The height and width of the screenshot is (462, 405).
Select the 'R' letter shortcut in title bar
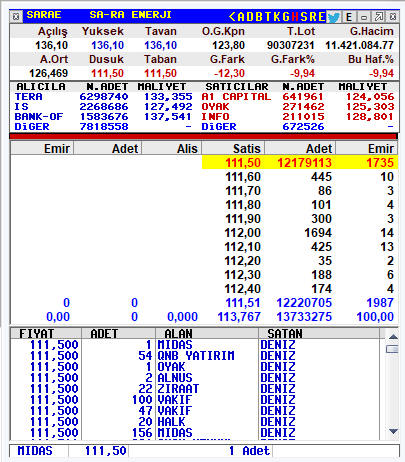(x=313, y=16)
